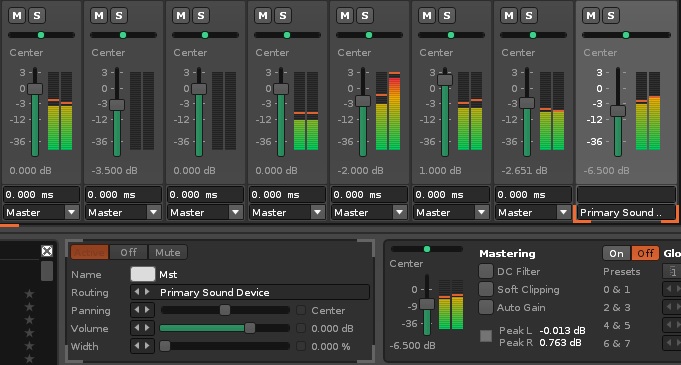
Task: Open Master routing dropdown of the leftmost track
Action: (41, 212)
